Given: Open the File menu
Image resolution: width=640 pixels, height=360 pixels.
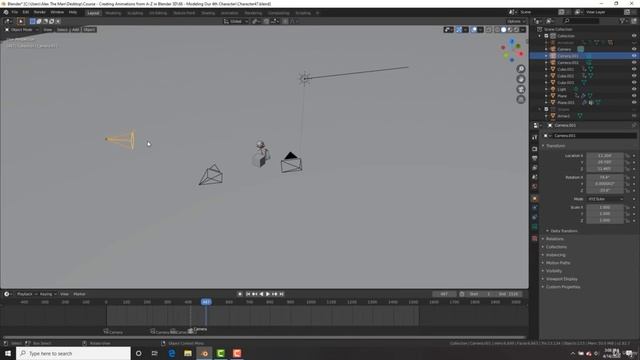Looking at the screenshot, I should click(15, 12).
